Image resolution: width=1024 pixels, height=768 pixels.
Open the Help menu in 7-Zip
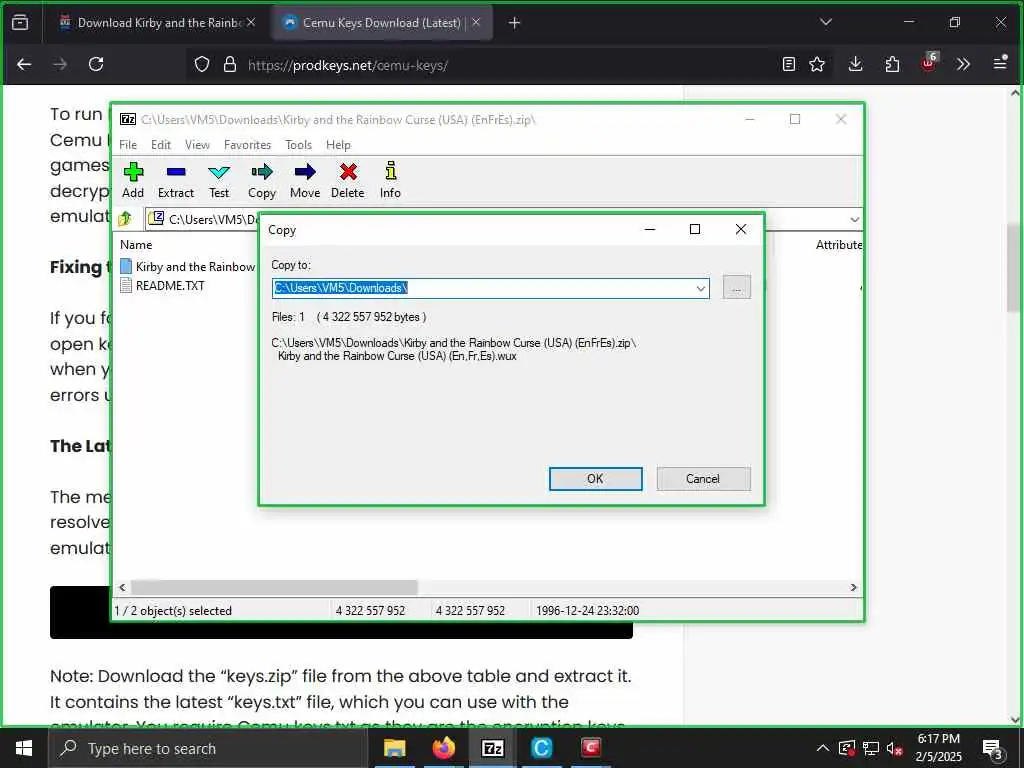point(338,145)
